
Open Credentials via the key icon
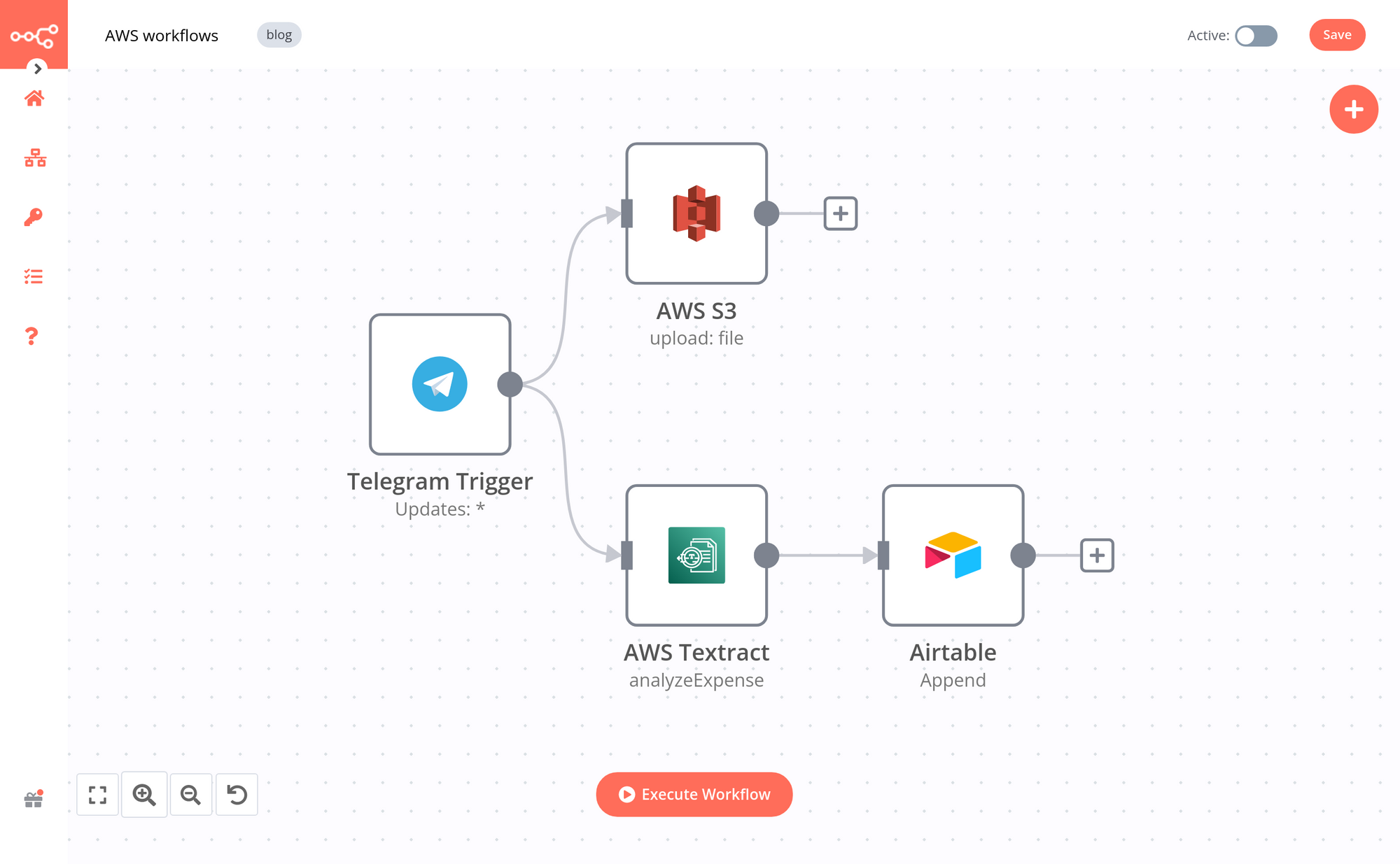33,217
